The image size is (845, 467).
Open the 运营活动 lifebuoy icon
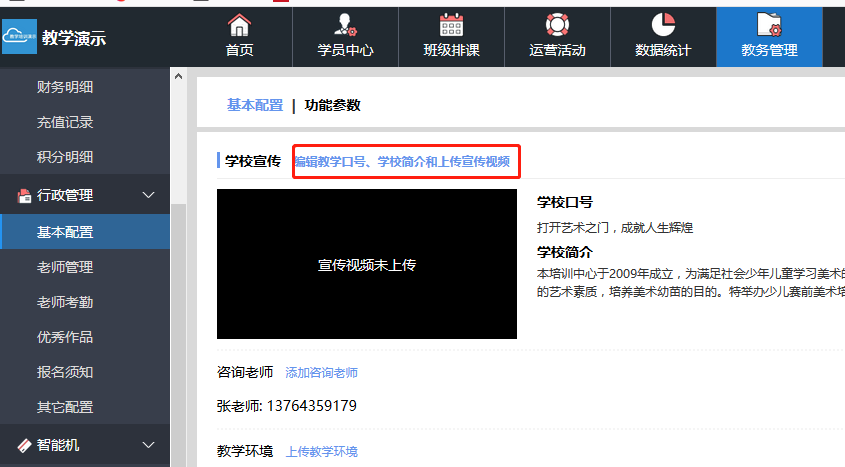[x=557, y=25]
